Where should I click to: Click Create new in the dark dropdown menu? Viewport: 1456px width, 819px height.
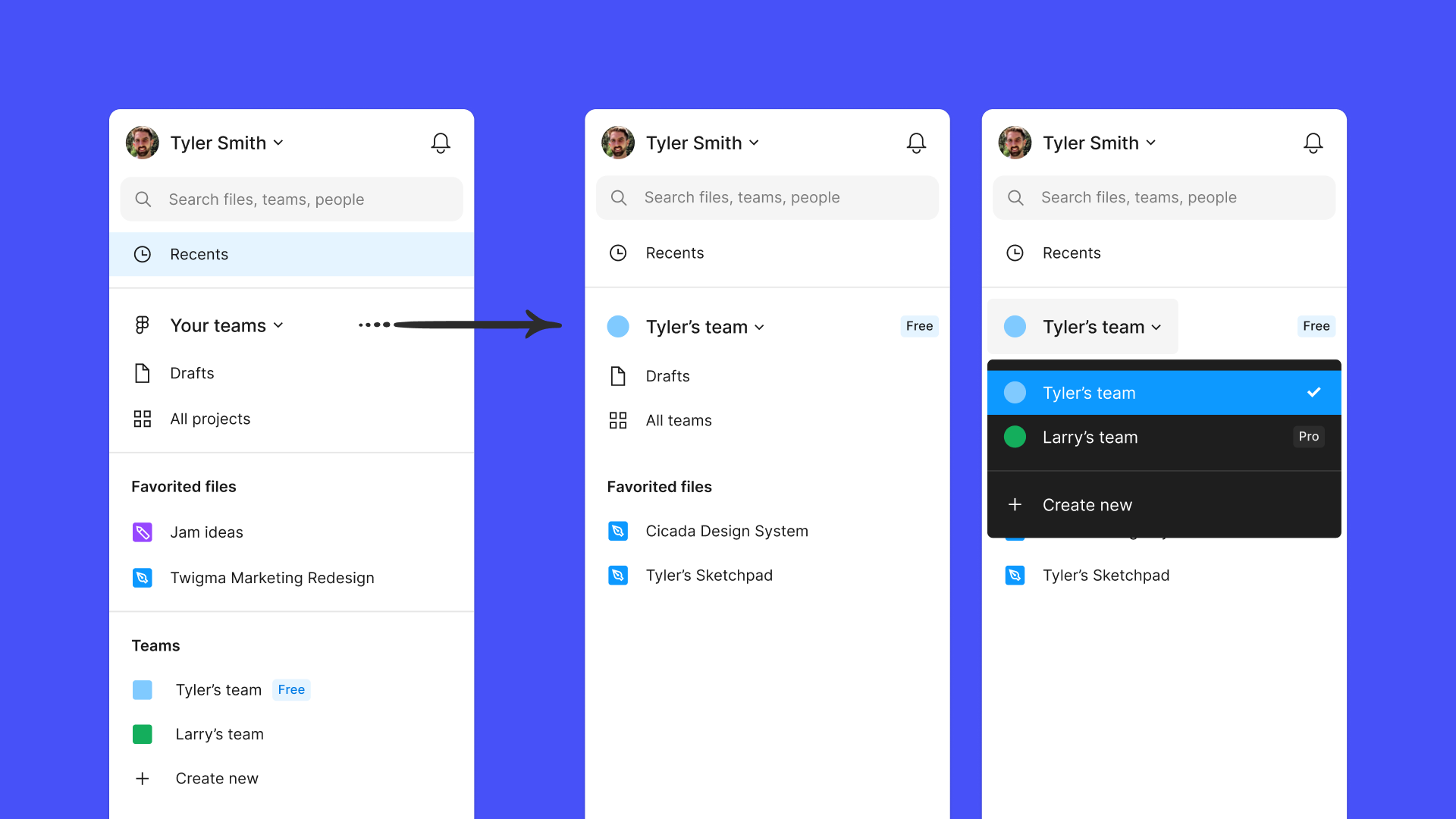1087,505
